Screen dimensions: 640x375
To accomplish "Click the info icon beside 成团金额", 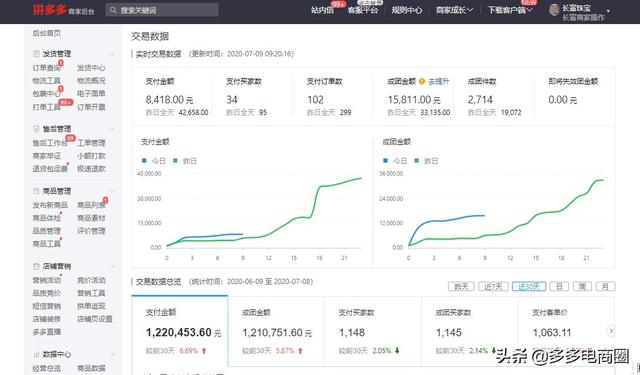I will 422,81.
